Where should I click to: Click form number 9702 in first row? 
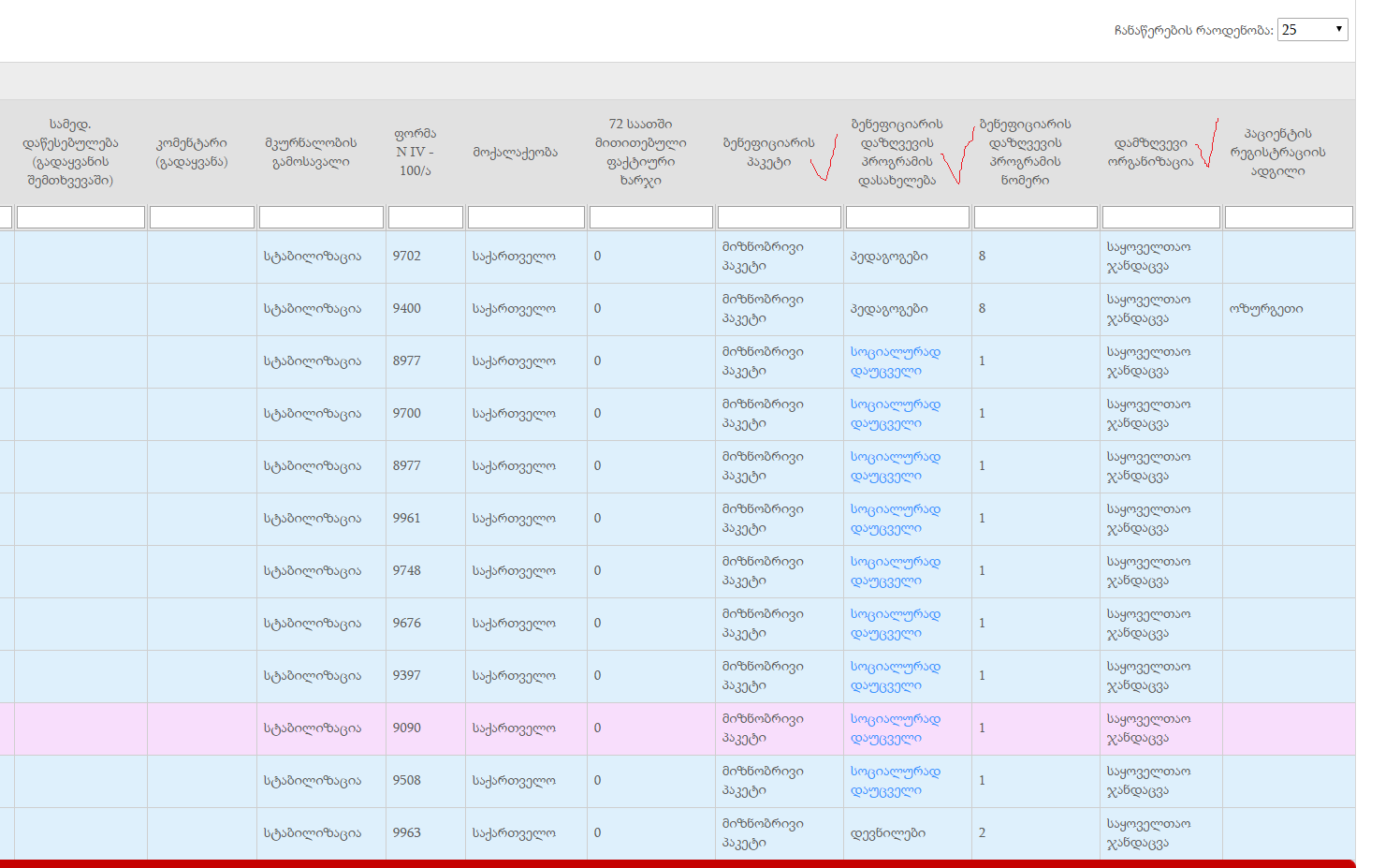coord(406,257)
